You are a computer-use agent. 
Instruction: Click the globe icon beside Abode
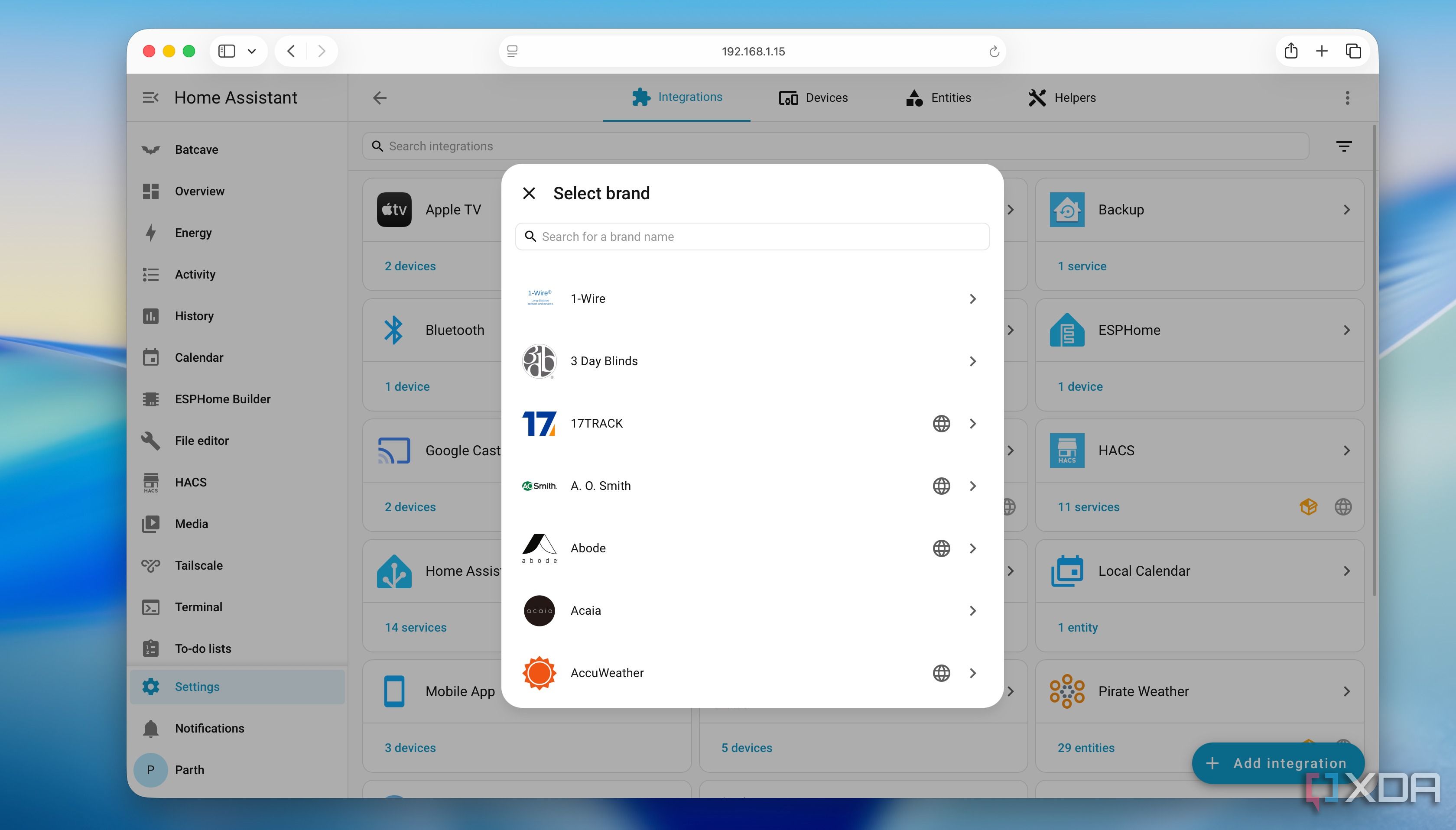pos(941,548)
